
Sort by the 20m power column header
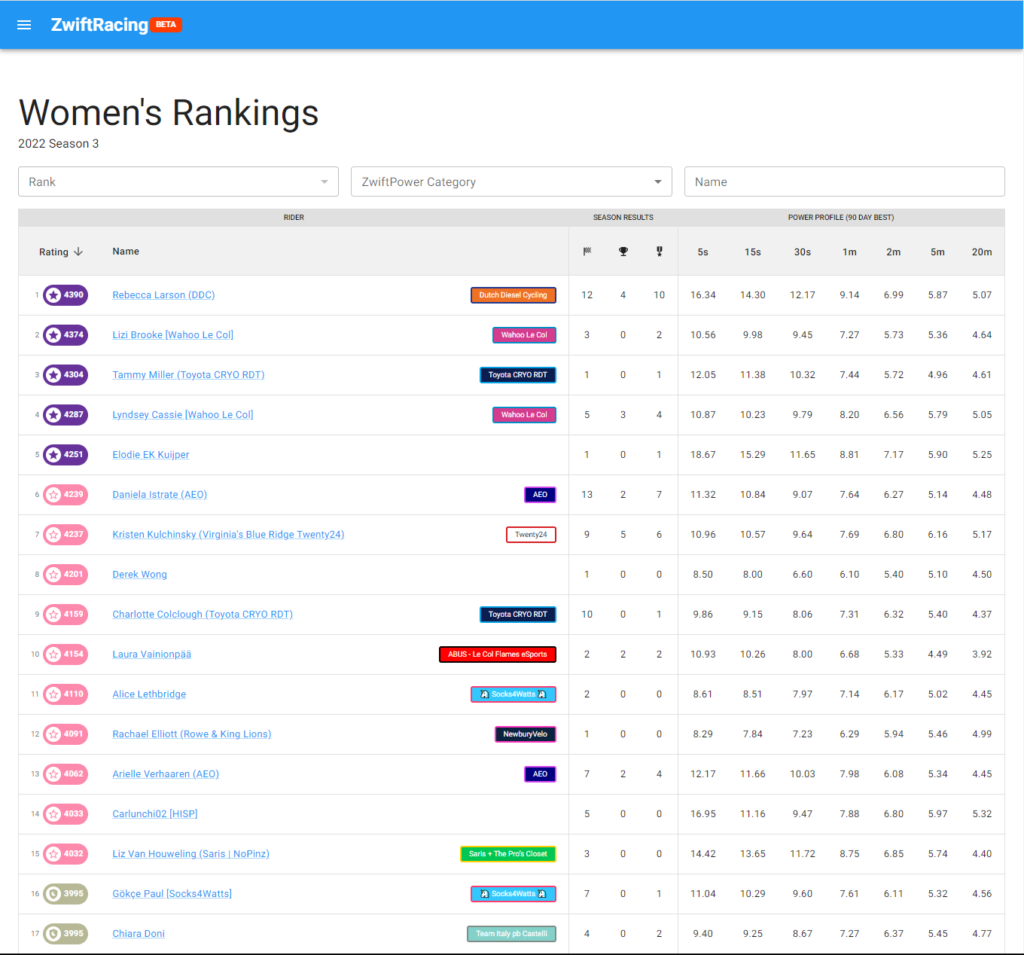point(981,252)
